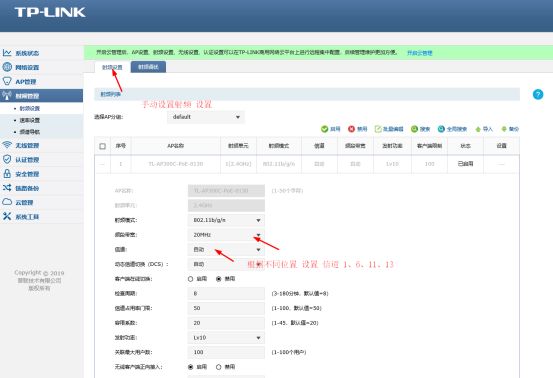Open AP管理 via the AP-device icon
Screen dimensions: 553x378
coord(7,81)
